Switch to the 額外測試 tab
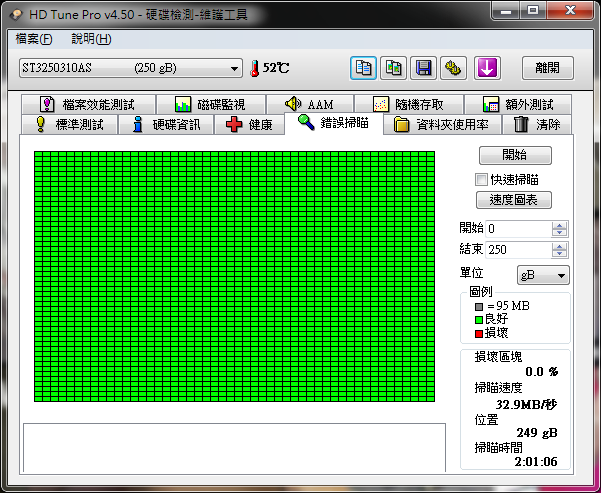 pos(518,104)
